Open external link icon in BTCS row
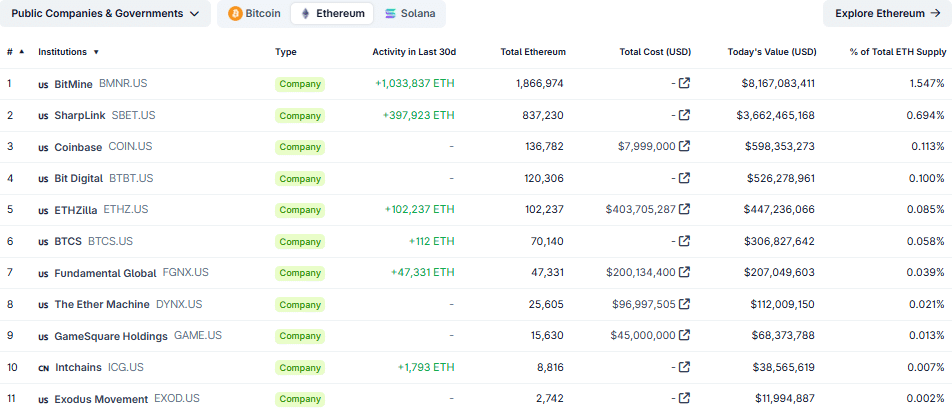Screen dimensions: 952x411 pyautogui.click(x=684, y=241)
